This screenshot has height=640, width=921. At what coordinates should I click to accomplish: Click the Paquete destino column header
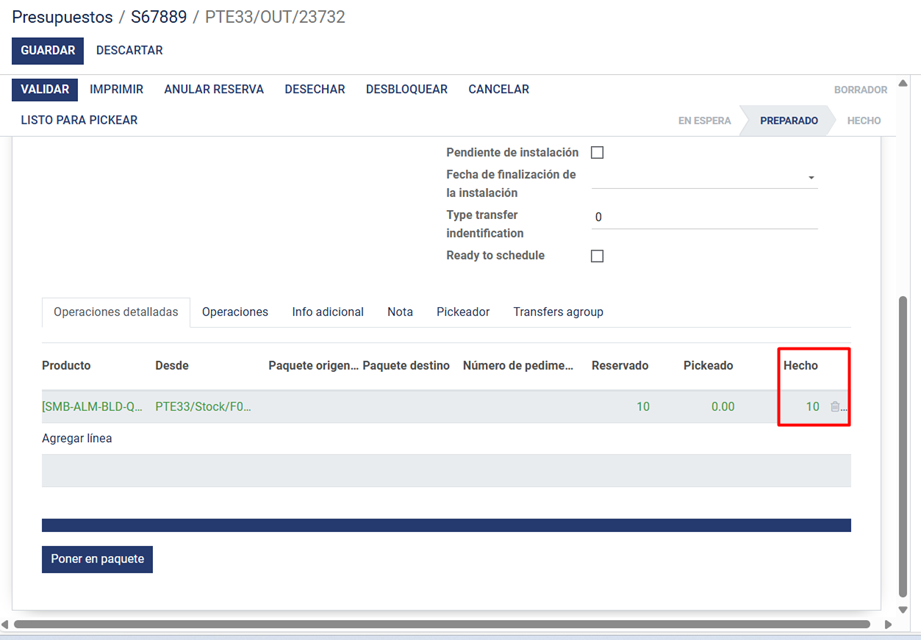coord(406,366)
